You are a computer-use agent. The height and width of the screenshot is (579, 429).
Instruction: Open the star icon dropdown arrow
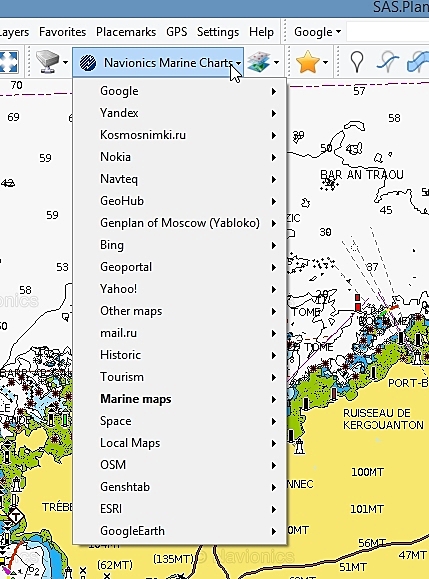pos(325,62)
